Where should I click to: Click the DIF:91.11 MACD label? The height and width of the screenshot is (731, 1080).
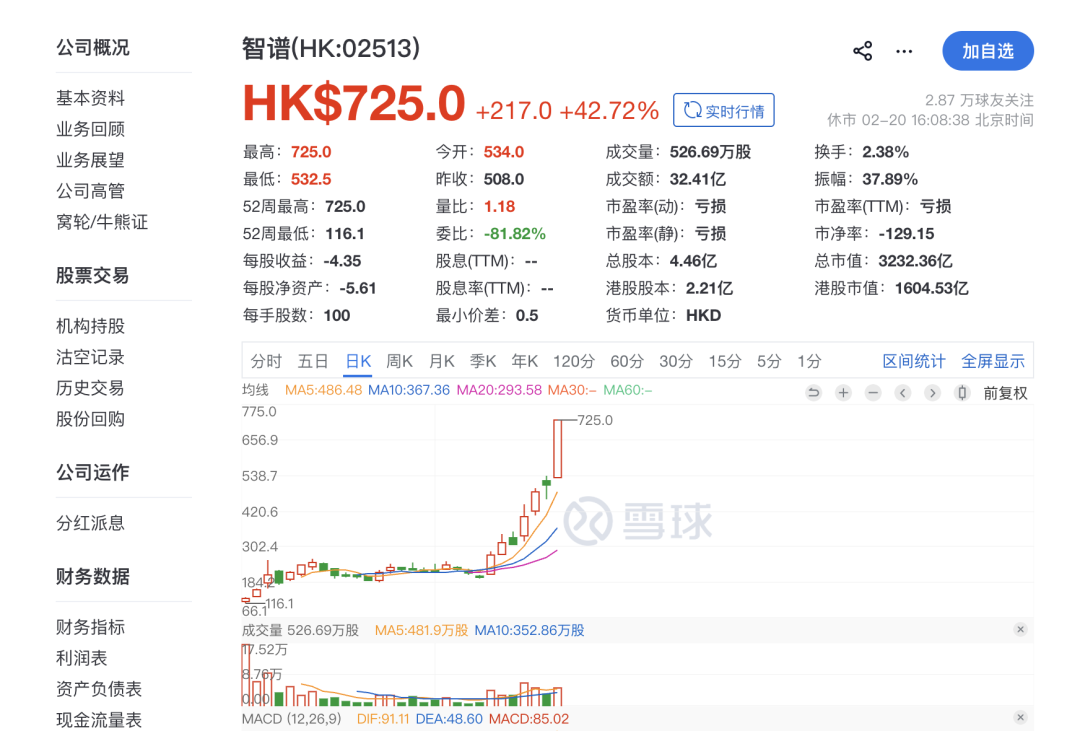pos(382,719)
